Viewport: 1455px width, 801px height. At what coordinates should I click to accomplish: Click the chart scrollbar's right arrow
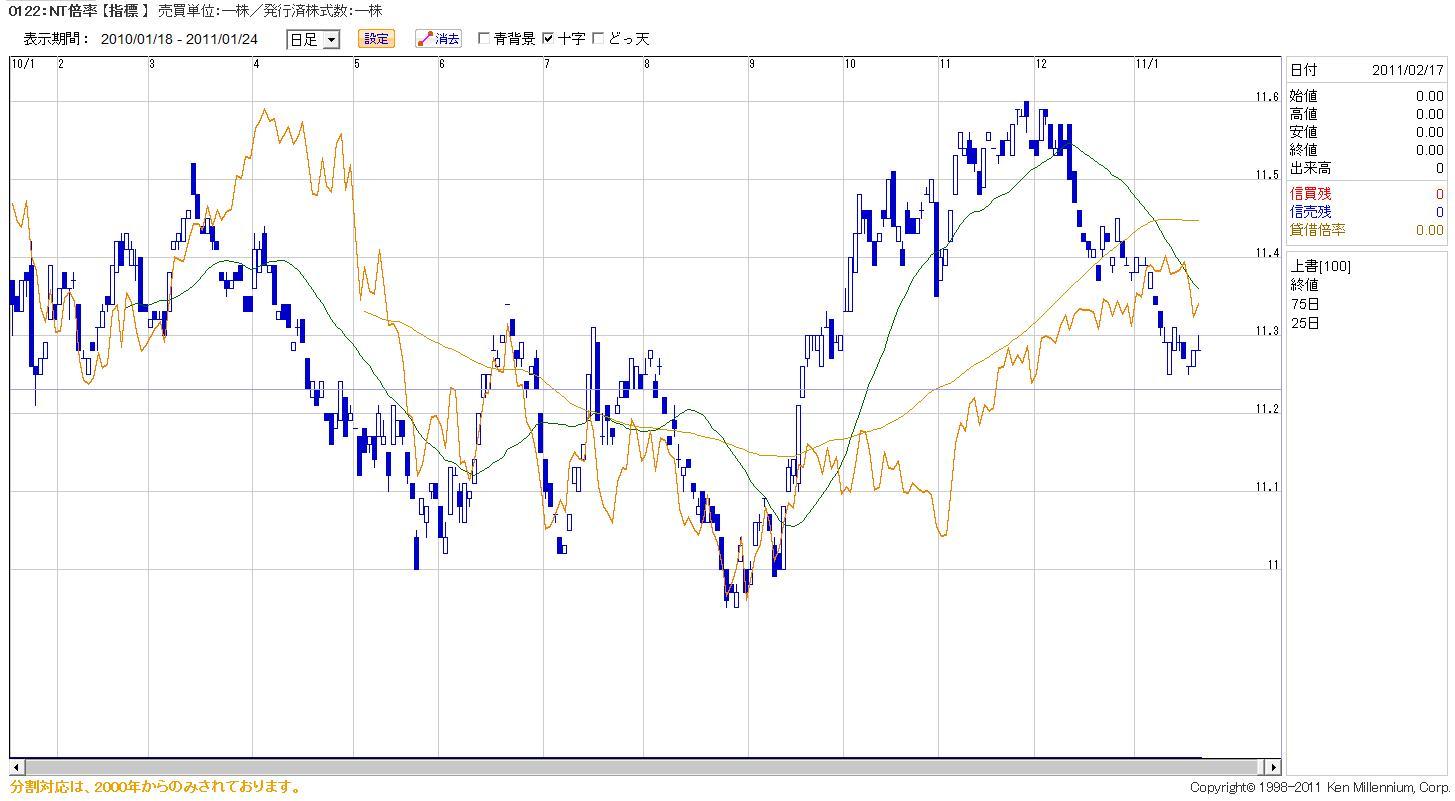[1273, 767]
